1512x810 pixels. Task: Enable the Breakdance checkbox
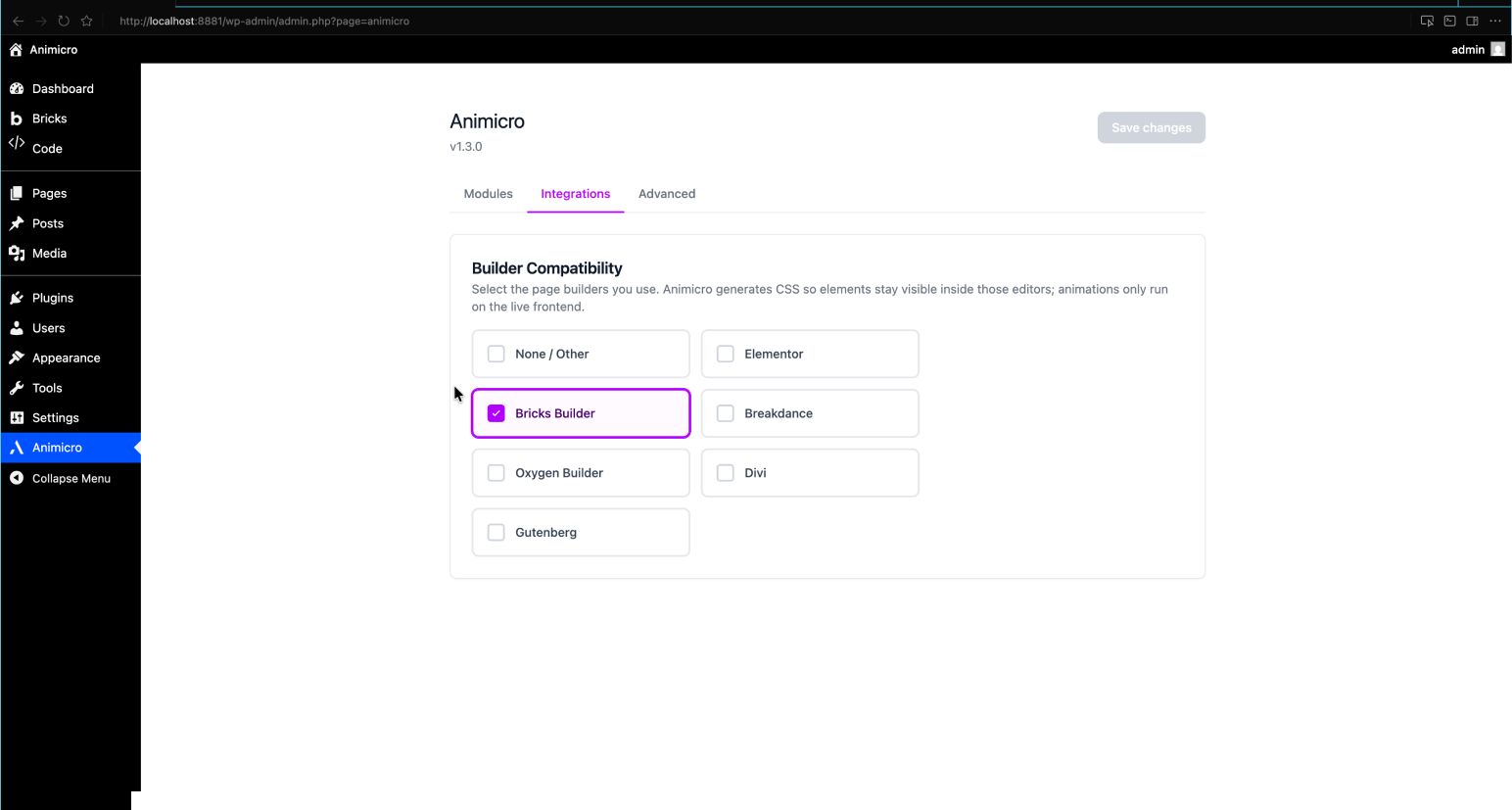tap(726, 413)
